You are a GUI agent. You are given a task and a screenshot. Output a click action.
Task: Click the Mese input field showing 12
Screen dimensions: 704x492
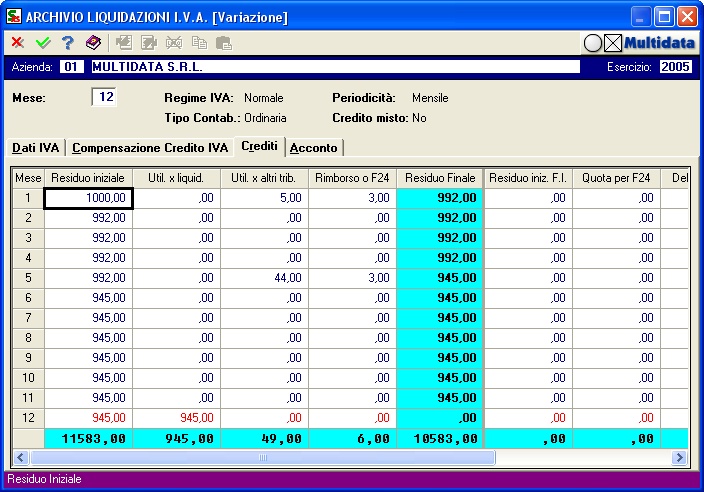click(x=104, y=97)
